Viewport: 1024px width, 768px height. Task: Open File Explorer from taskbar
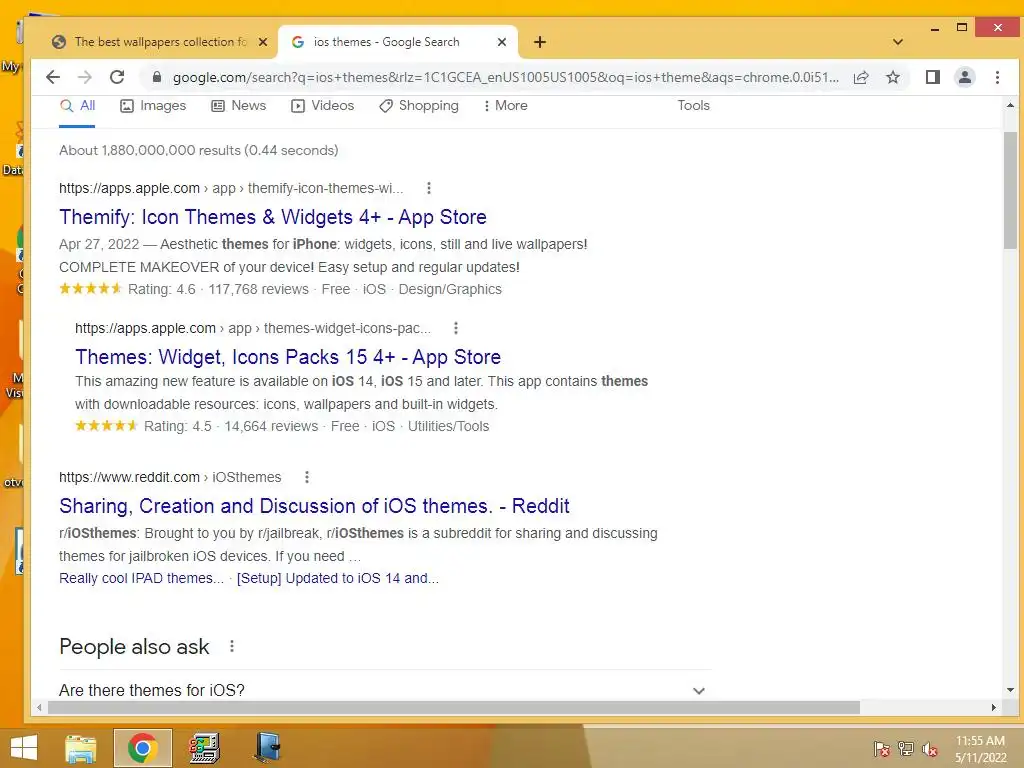(x=81, y=748)
